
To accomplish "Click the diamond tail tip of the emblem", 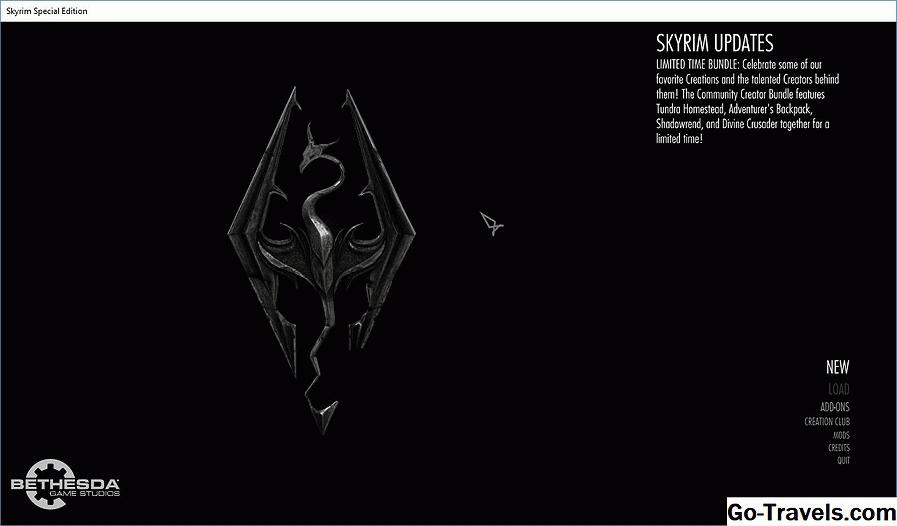I will click(324, 411).
